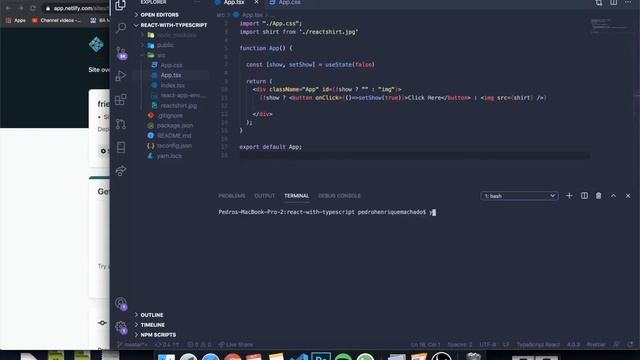Maximize the terminal panel with up chevron
640x360 pixels.
pos(613,196)
